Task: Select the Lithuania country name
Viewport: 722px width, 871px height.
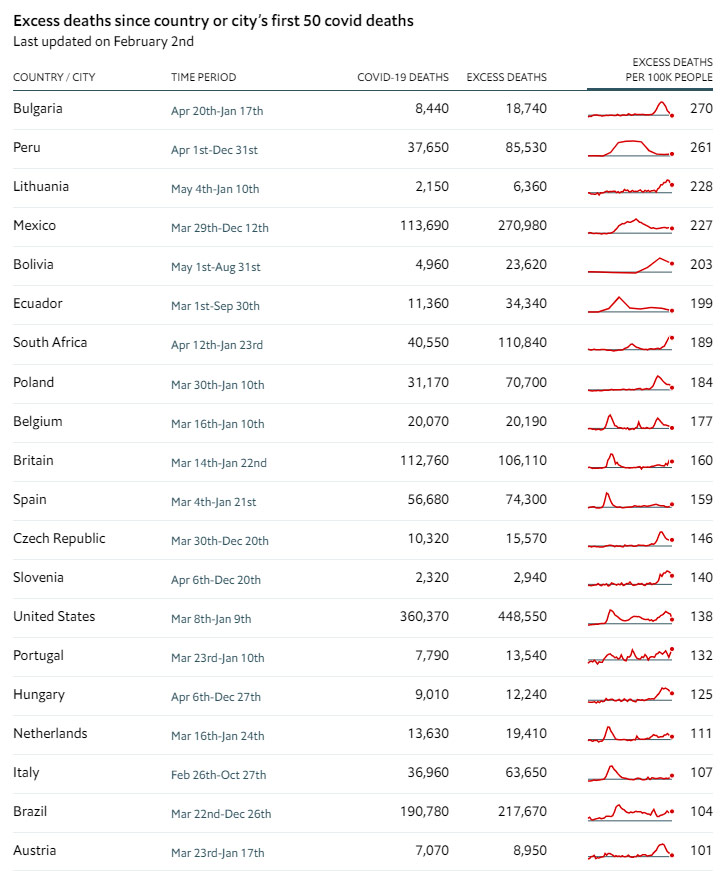Action: [x=41, y=186]
